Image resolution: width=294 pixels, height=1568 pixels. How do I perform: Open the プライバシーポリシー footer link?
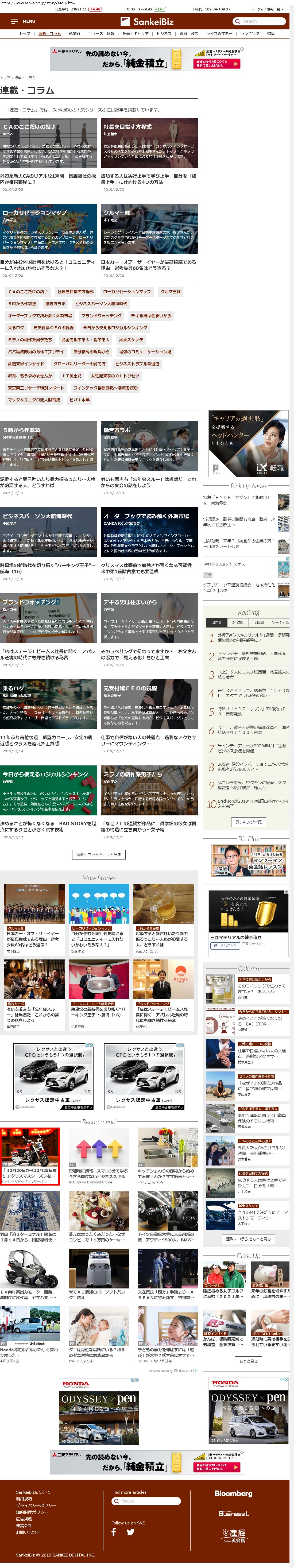(35, 1505)
